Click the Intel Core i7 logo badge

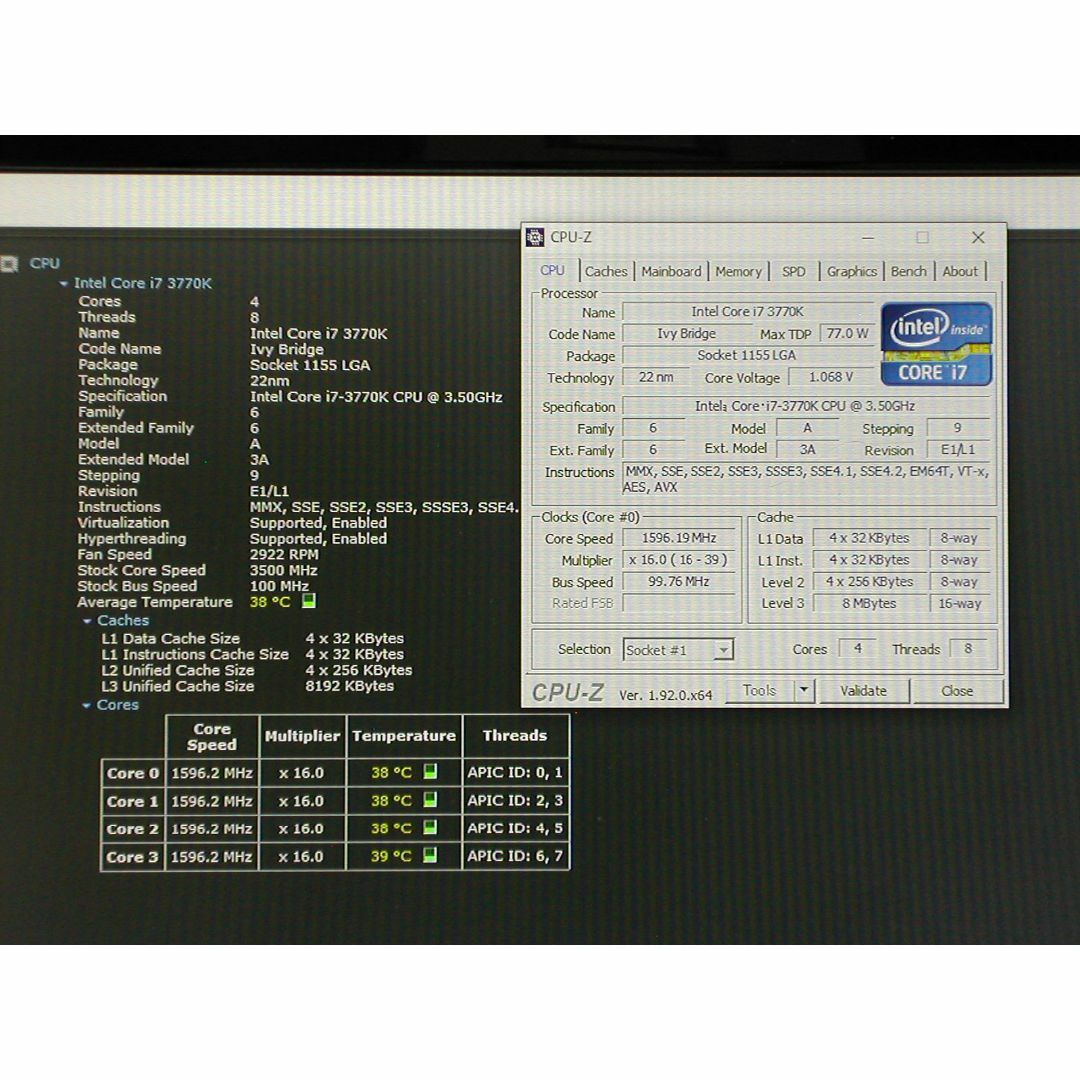click(936, 344)
